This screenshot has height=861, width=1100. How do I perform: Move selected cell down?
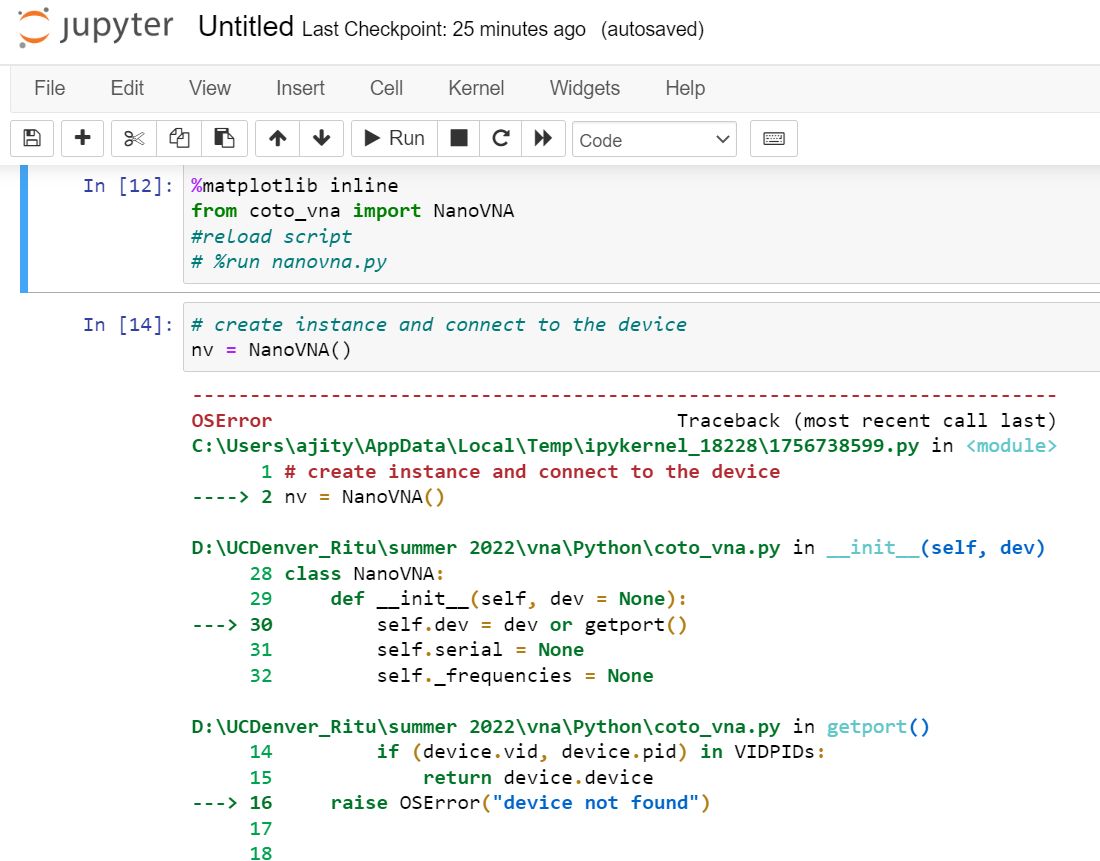click(321, 138)
